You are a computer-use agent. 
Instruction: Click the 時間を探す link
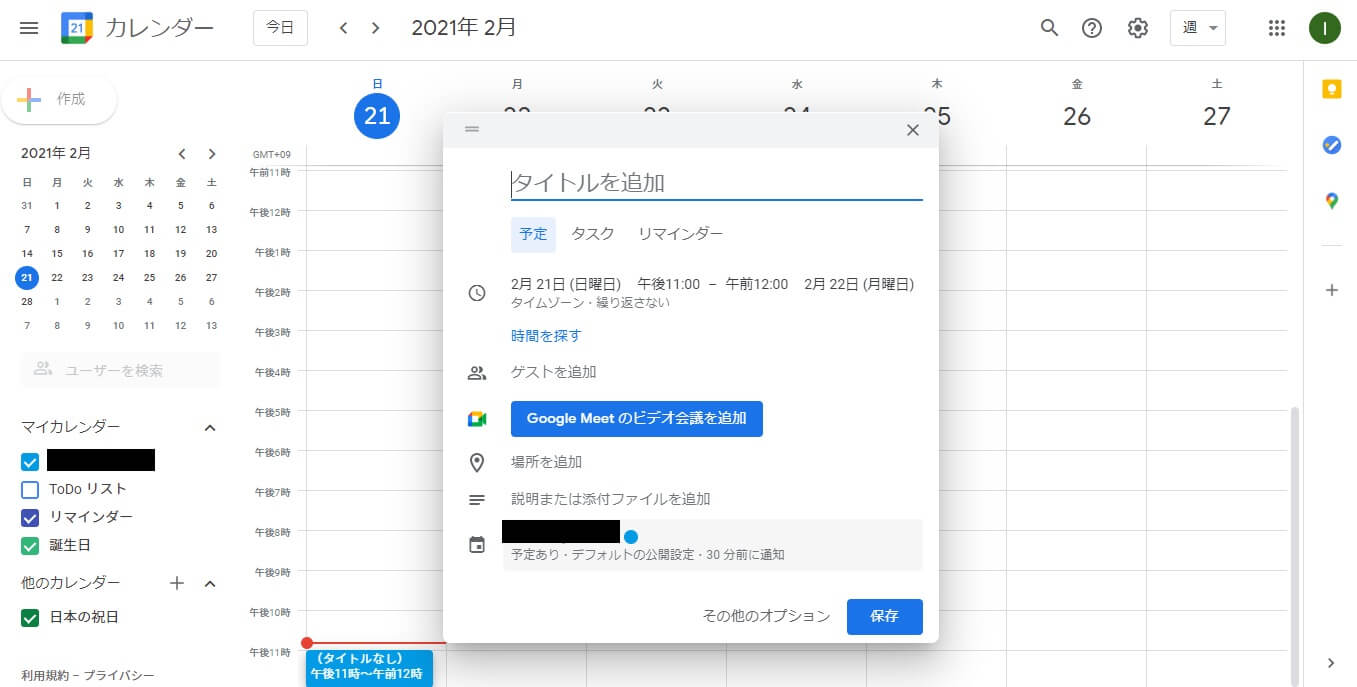pos(546,336)
